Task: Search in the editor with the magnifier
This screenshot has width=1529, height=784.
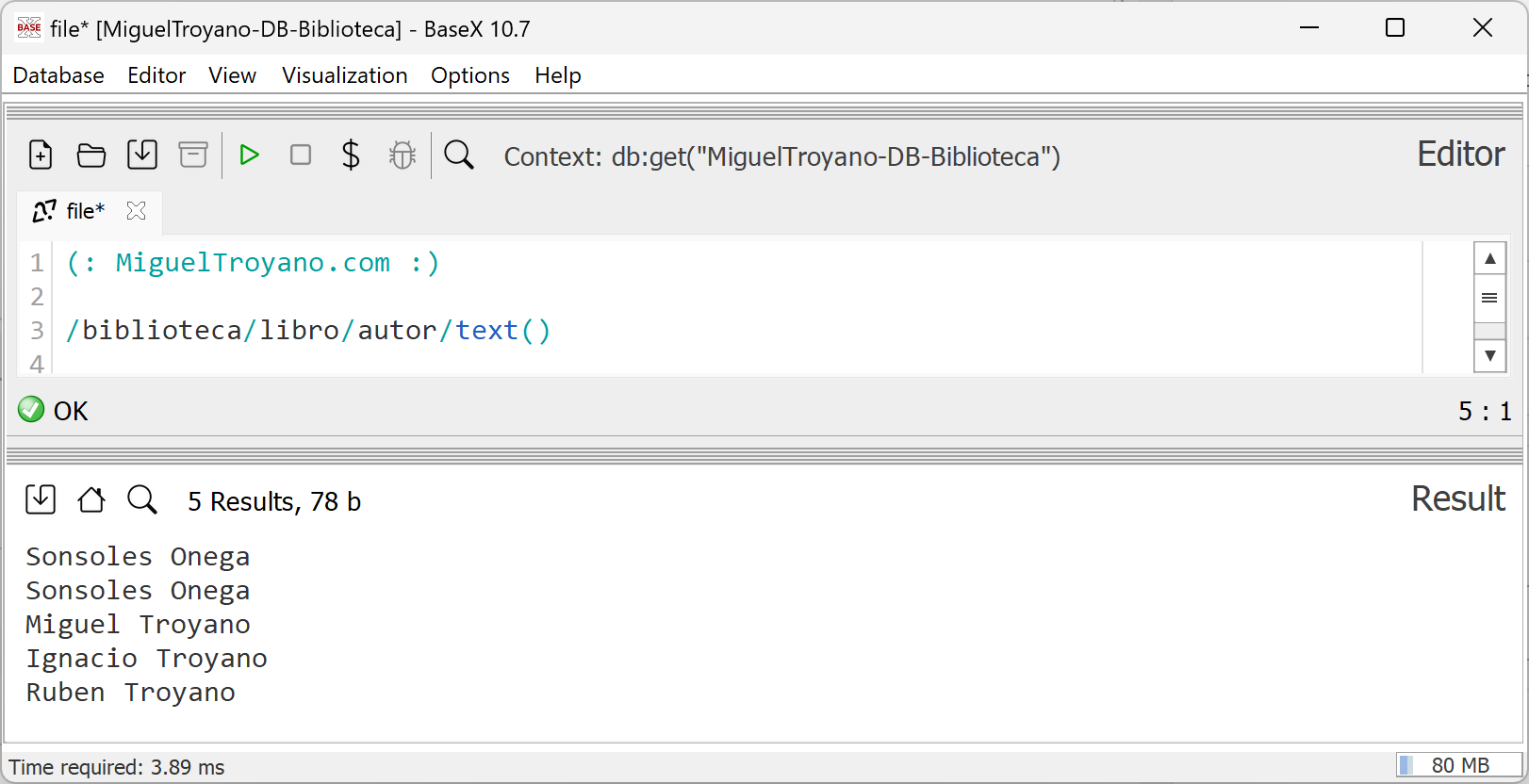Action: tap(459, 155)
